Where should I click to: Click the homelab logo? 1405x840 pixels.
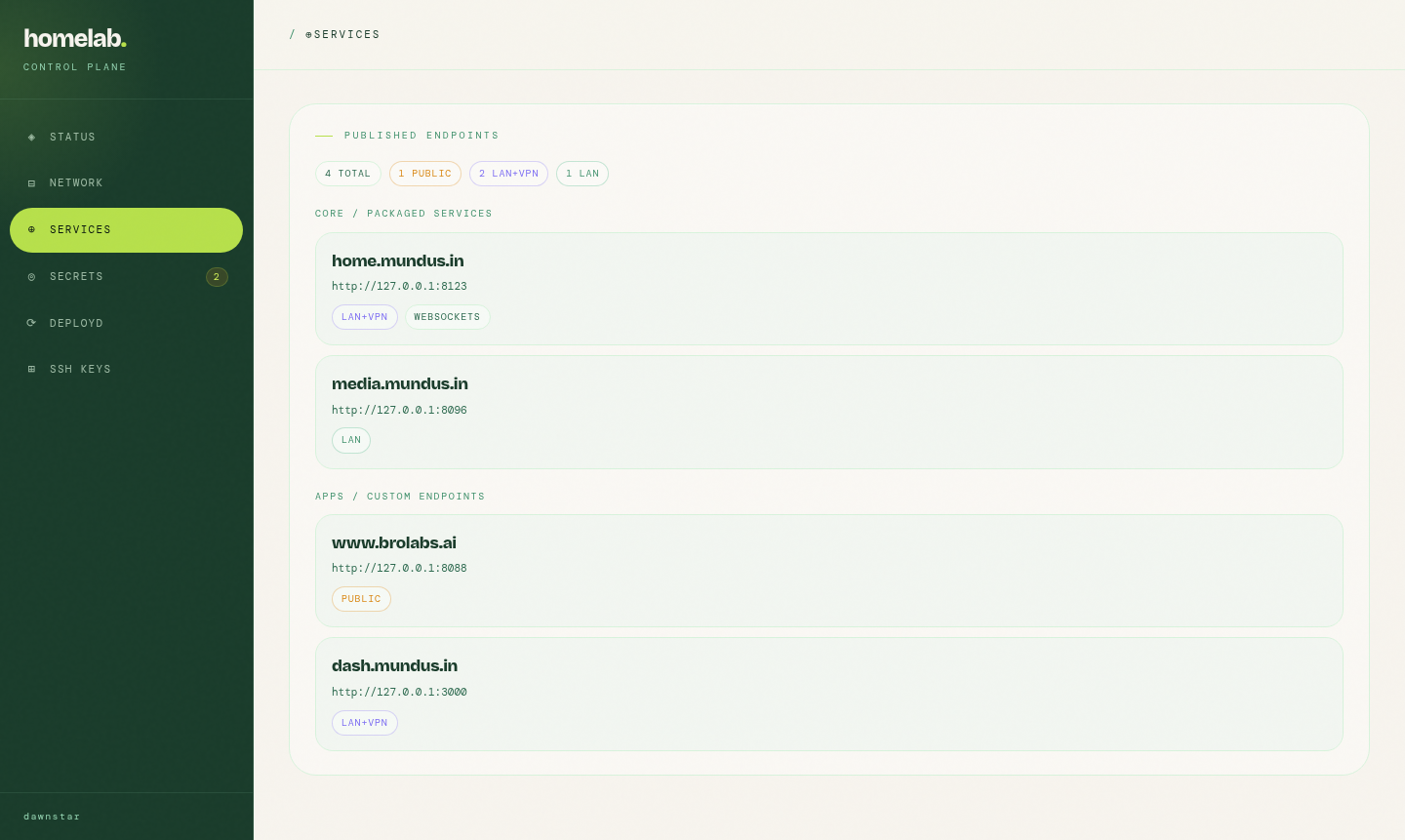pos(75,38)
